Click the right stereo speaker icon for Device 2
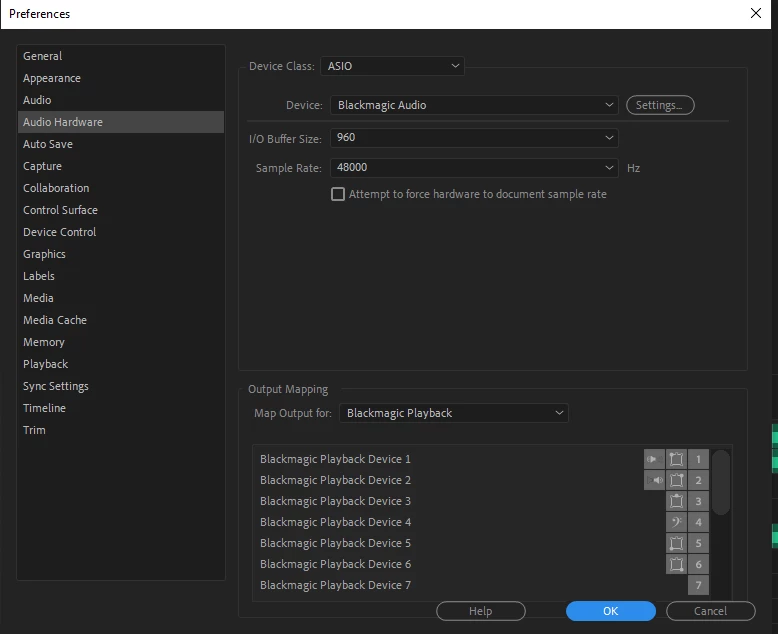This screenshot has height=634, width=778. click(654, 480)
